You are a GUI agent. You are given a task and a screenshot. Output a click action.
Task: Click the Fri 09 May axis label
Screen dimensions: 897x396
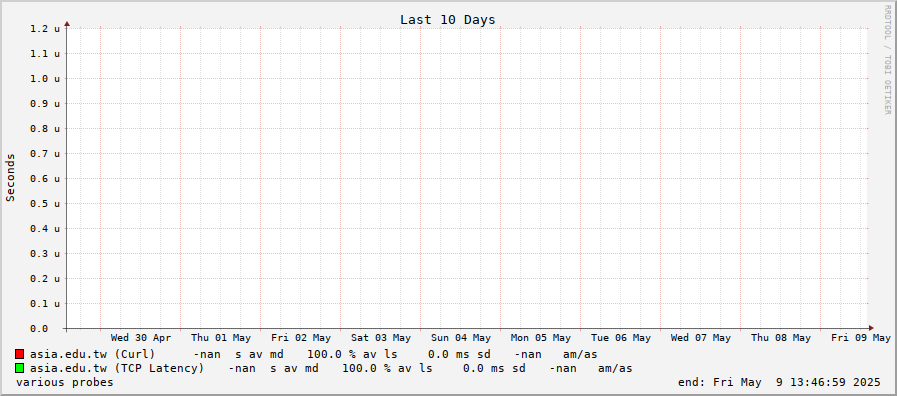(861, 338)
